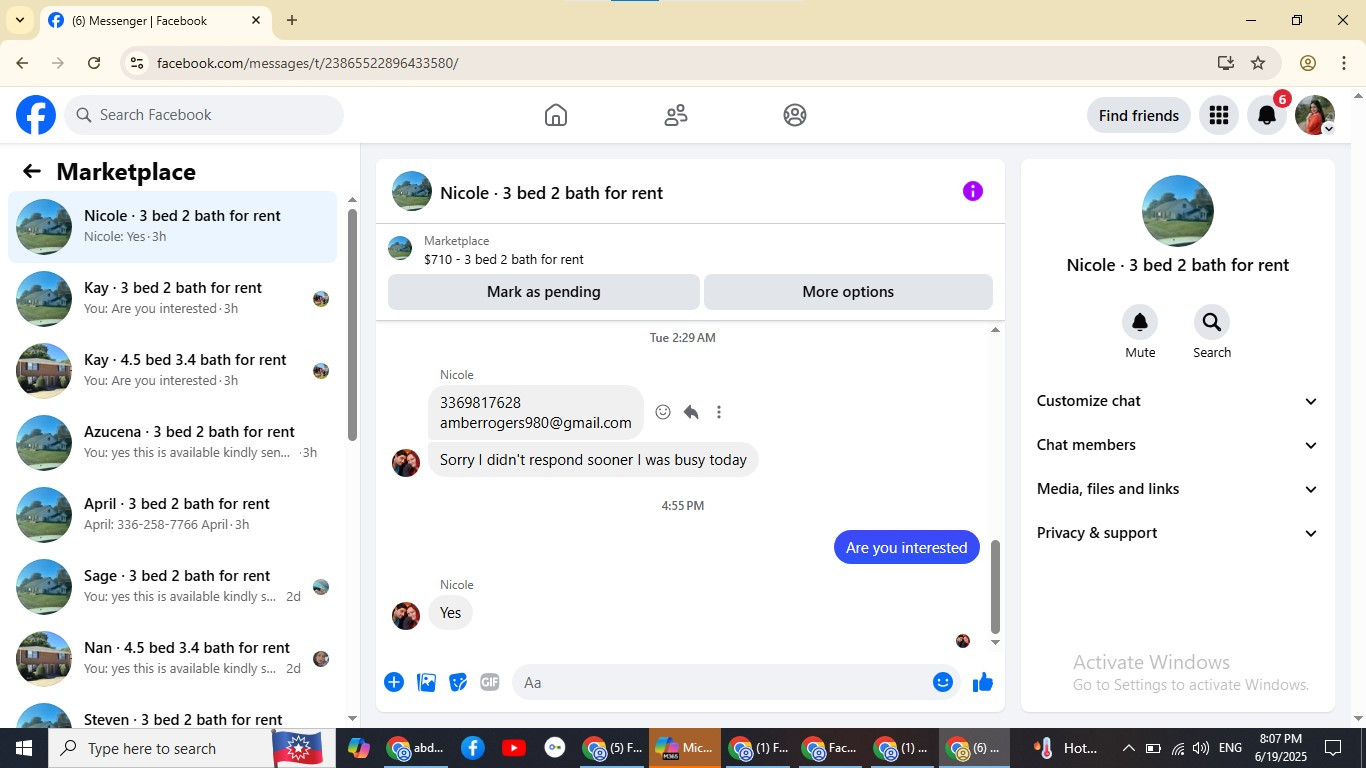
Task: Expand Chat members section
Action: 1178,445
